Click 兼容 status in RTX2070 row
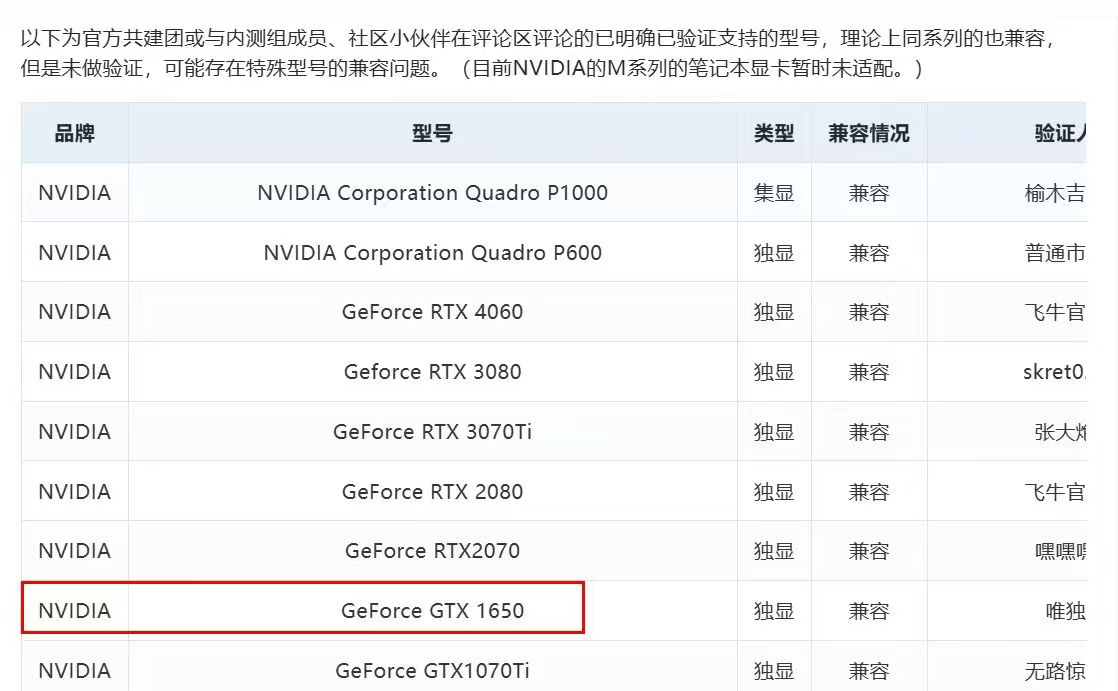This screenshot has height=691, width=1118. click(868, 551)
